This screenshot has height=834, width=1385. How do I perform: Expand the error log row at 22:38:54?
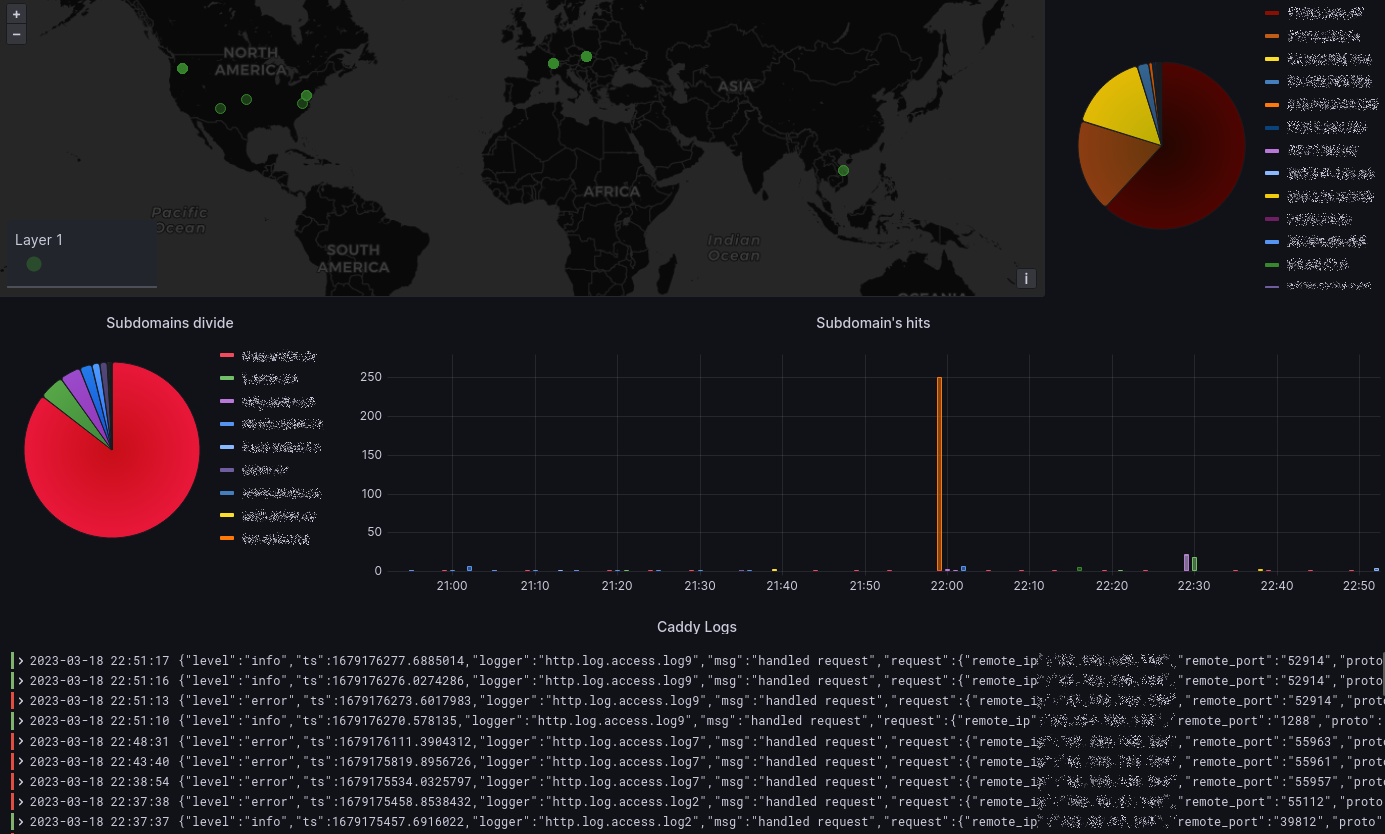click(21, 782)
